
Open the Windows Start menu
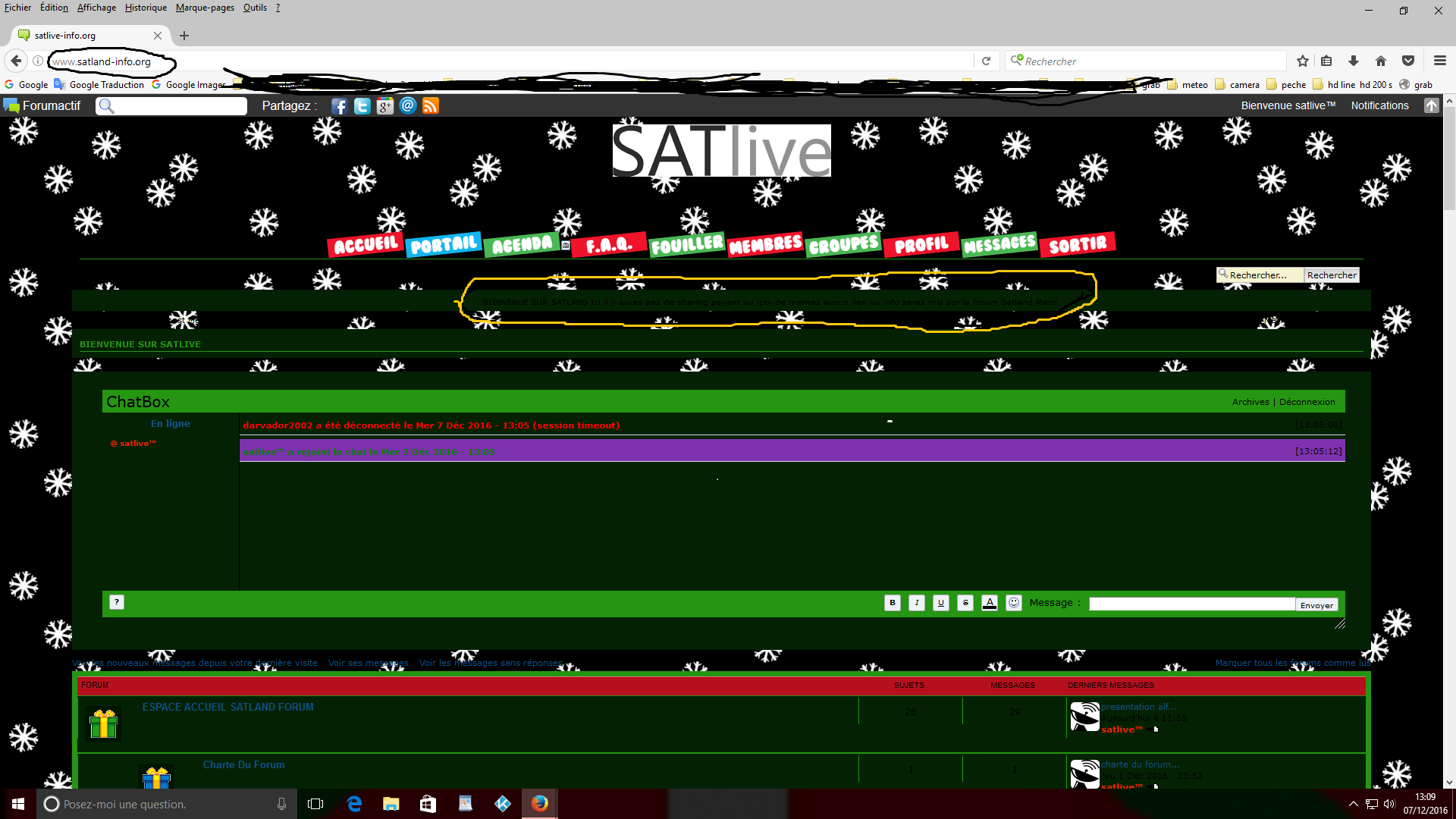click(18, 804)
